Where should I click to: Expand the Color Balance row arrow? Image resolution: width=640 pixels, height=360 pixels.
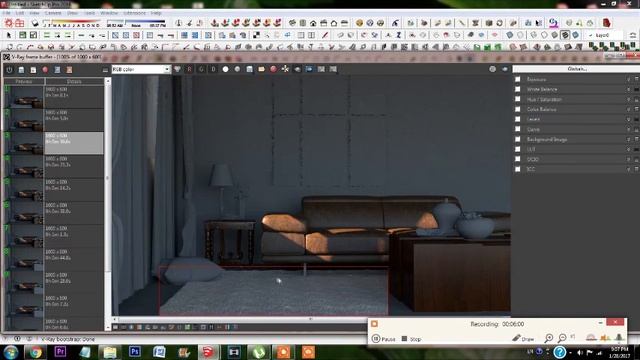pos(629,109)
